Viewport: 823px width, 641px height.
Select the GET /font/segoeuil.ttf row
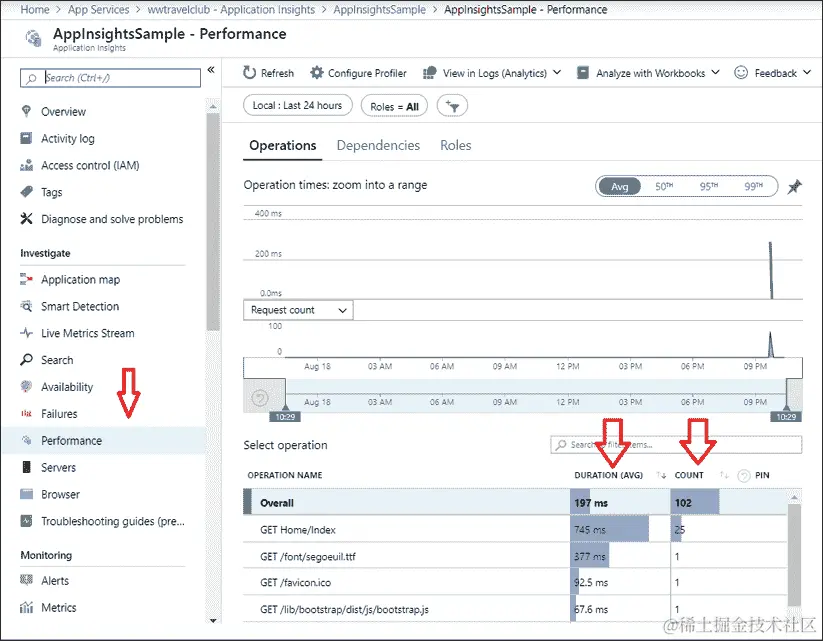tap(515, 556)
